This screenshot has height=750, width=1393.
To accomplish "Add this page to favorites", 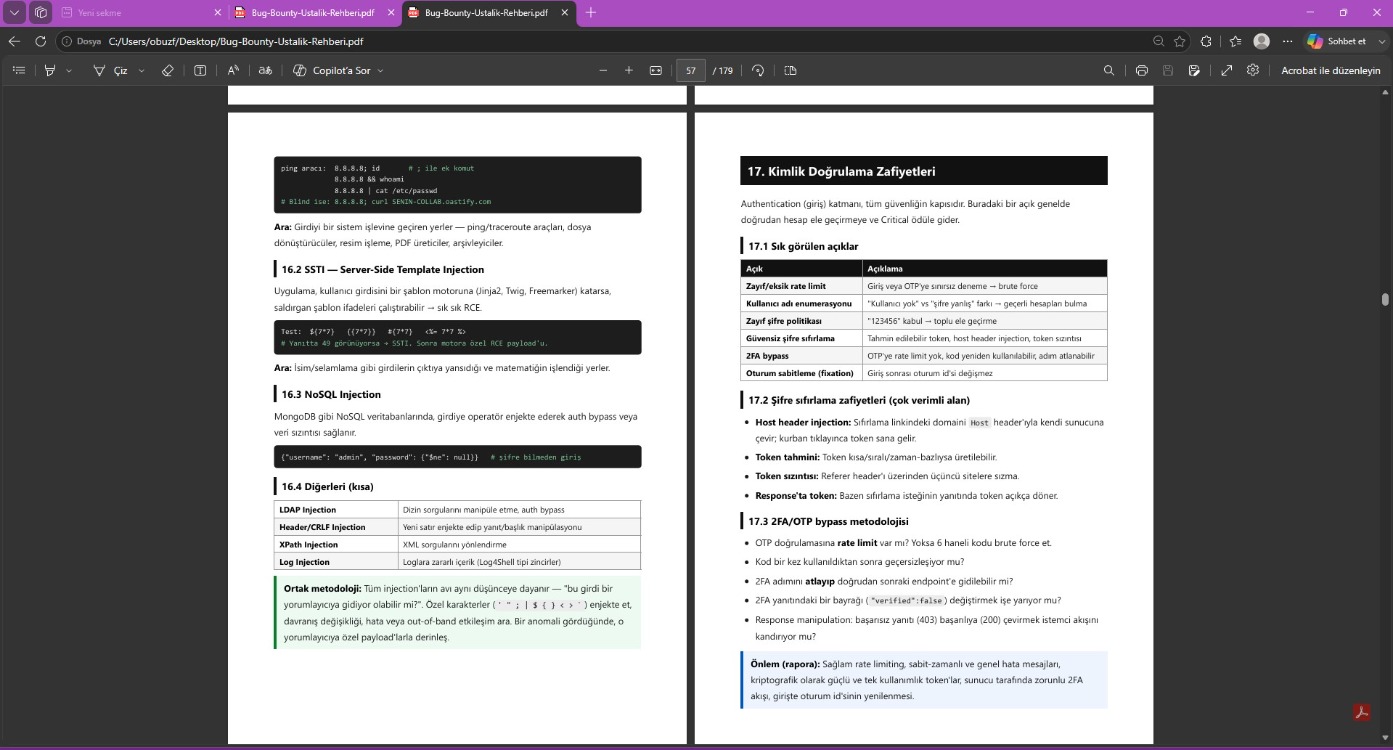I will (x=1180, y=41).
